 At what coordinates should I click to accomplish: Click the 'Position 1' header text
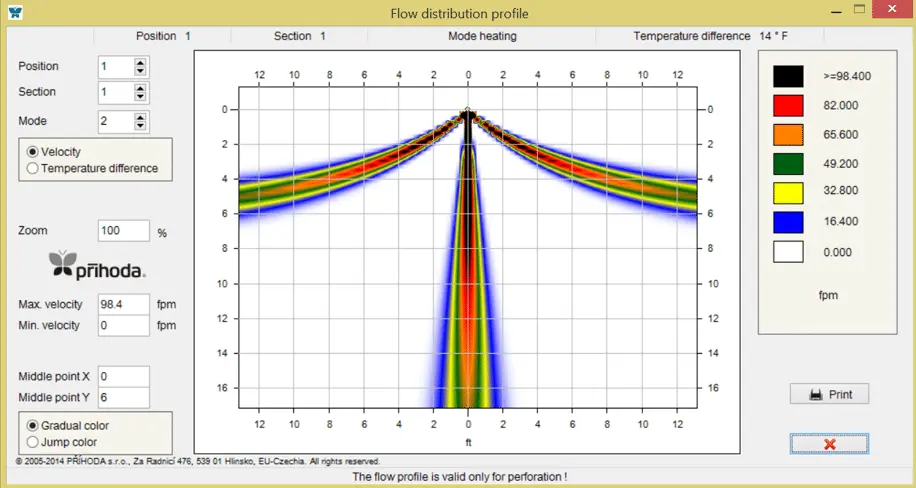pos(164,36)
